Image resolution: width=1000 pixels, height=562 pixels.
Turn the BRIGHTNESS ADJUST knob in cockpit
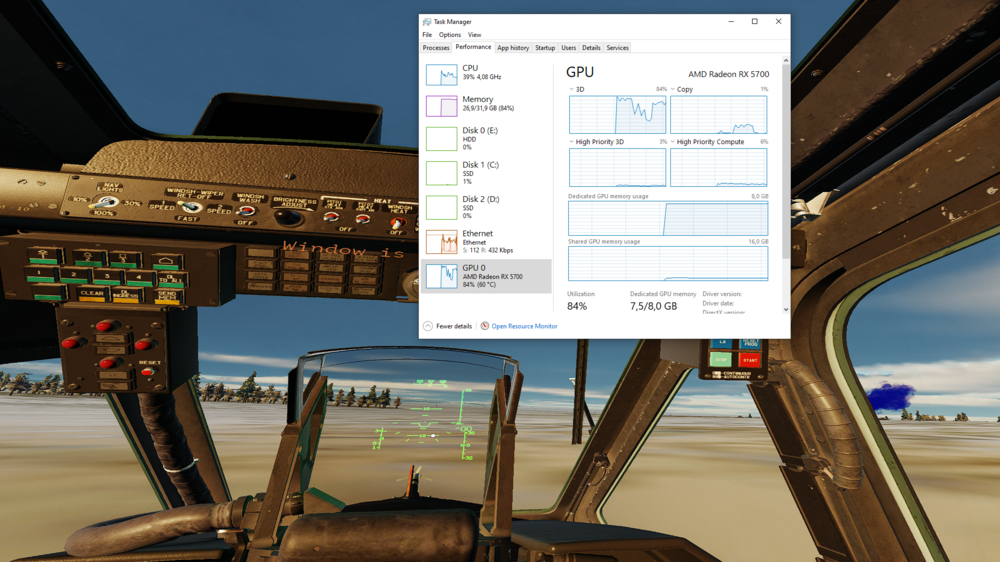290,217
